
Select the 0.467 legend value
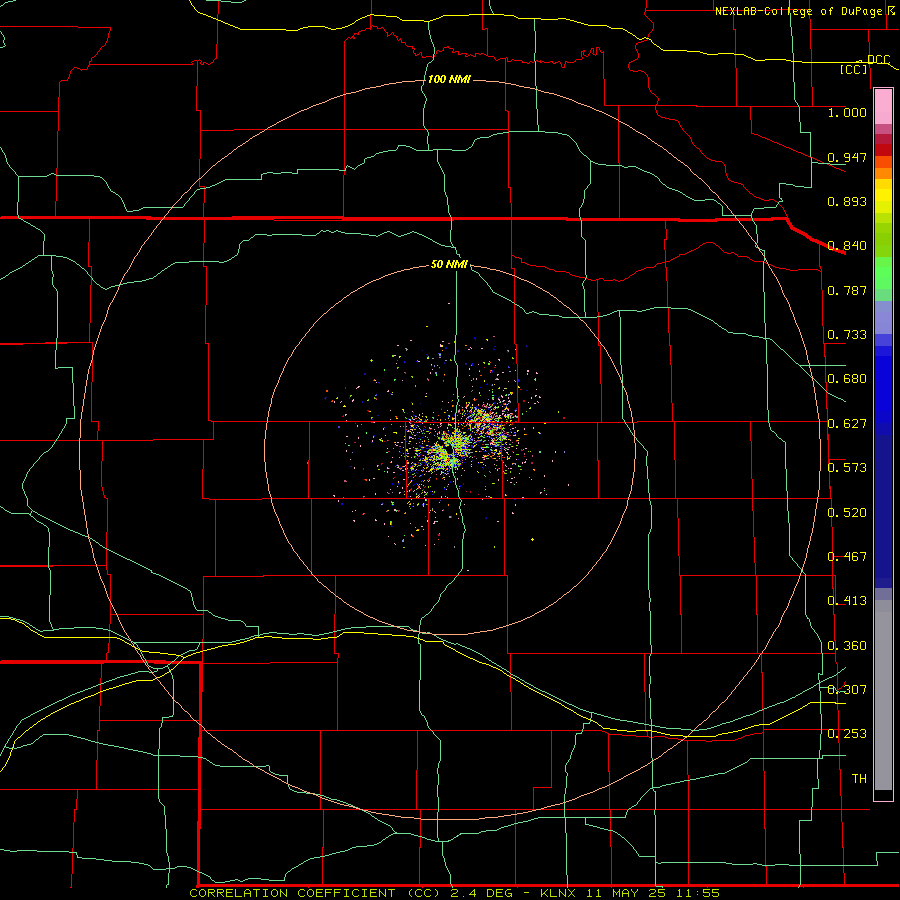[847, 557]
